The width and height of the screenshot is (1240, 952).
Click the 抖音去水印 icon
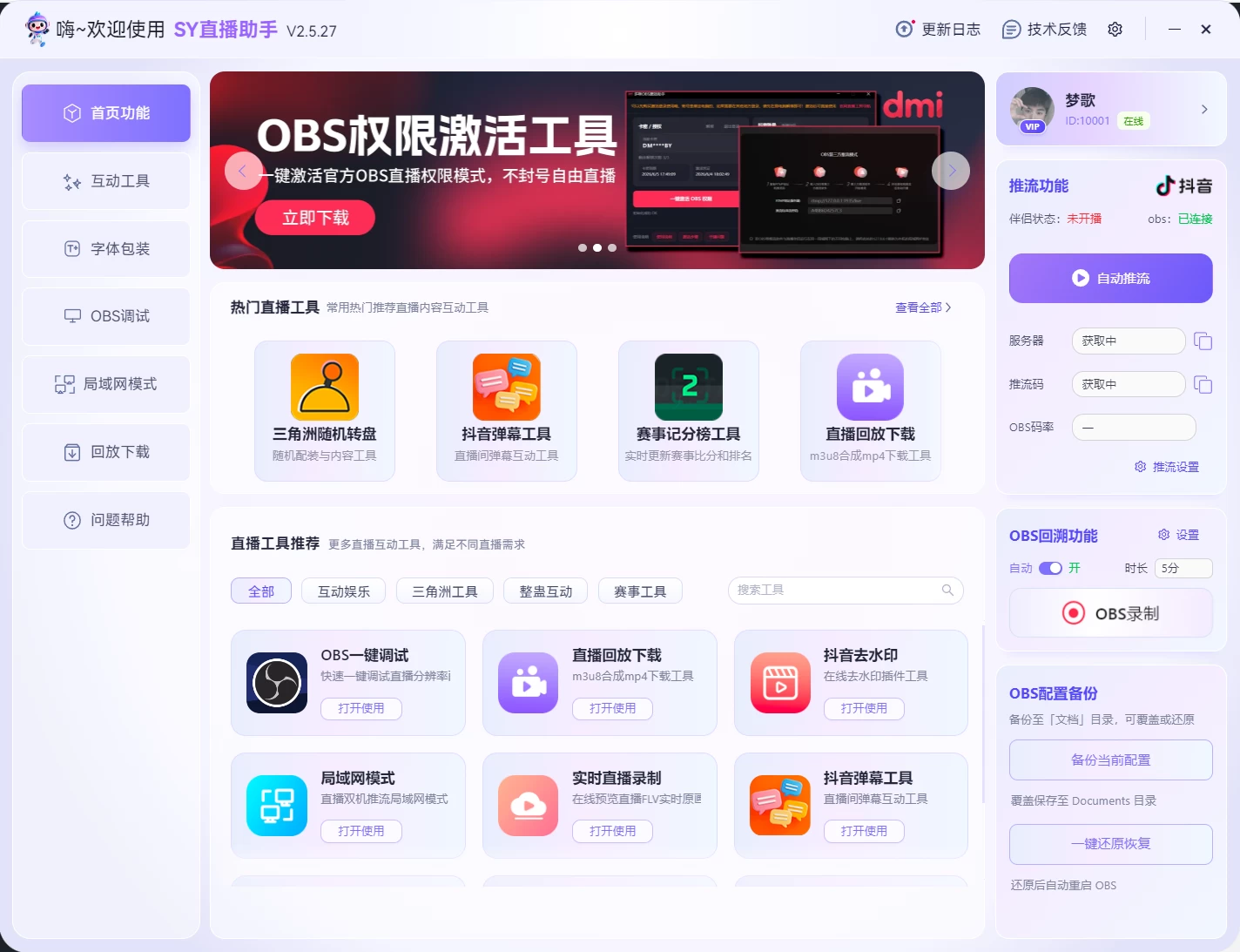[x=780, y=683]
